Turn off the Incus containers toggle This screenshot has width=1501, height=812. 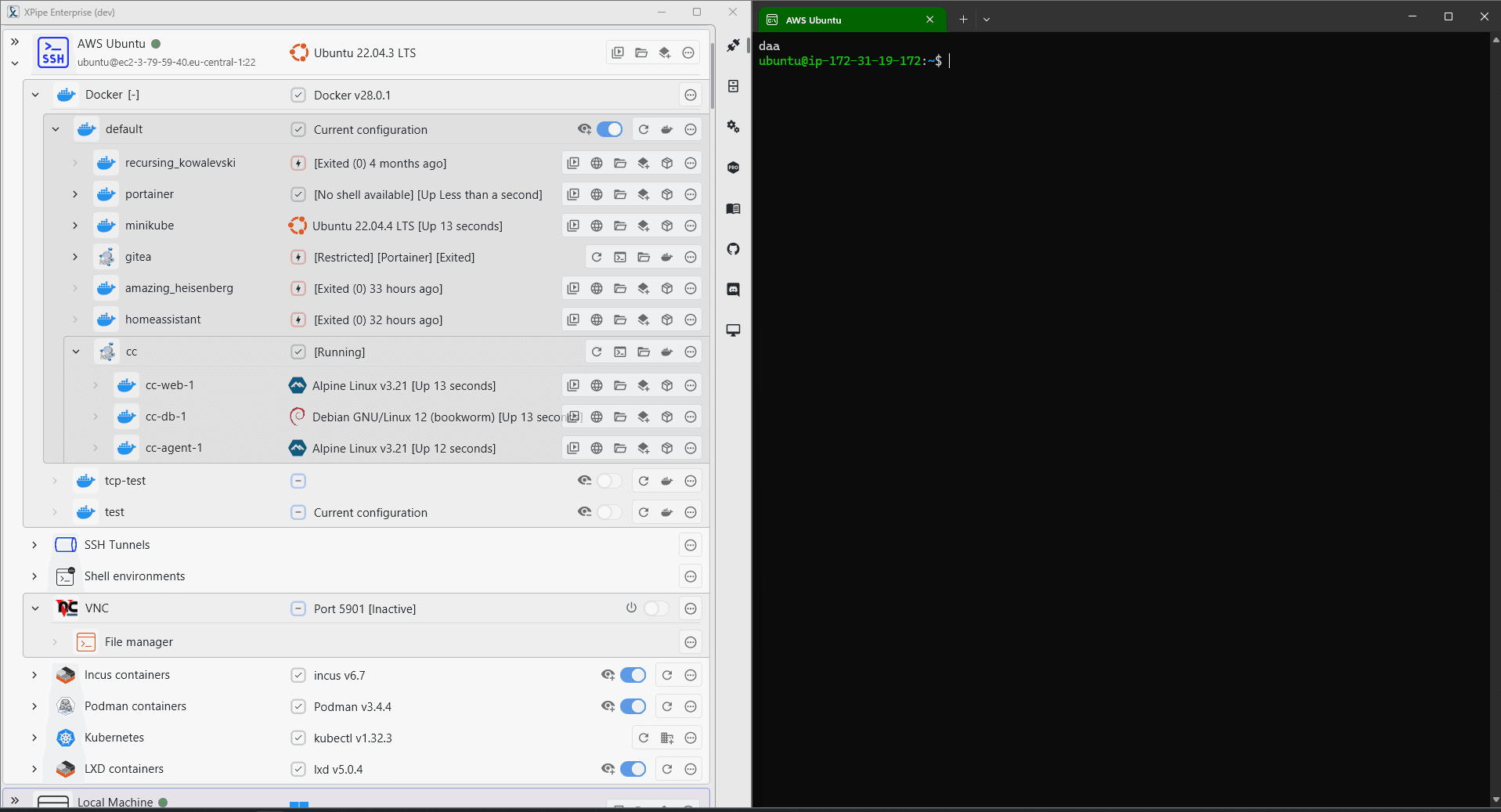[x=633, y=676]
